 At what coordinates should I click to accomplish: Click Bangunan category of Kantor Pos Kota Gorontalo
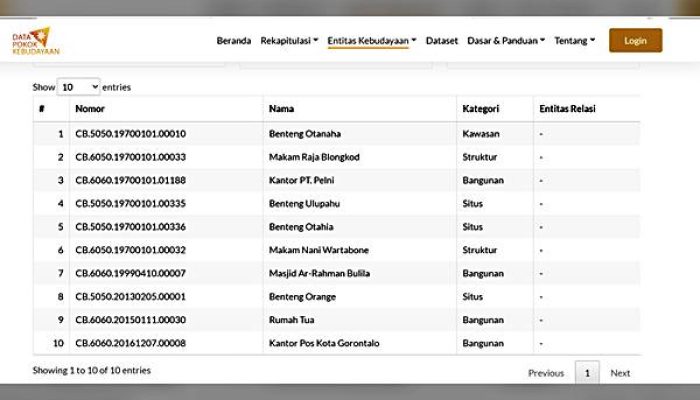click(483, 343)
